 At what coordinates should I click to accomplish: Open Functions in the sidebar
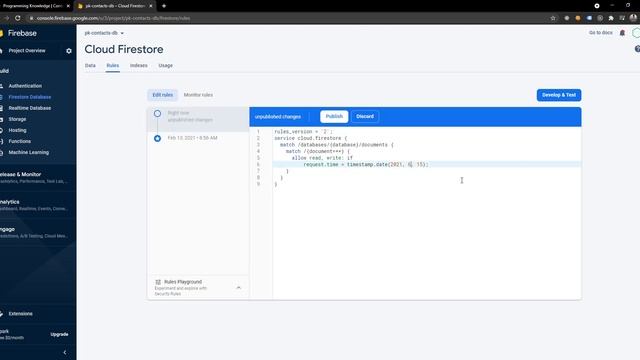point(20,141)
